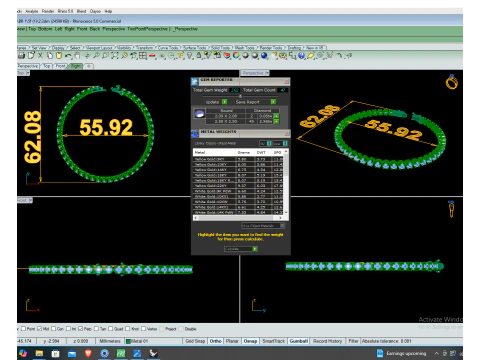
Task: Click the Millimeters units status field
Action: (110, 341)
